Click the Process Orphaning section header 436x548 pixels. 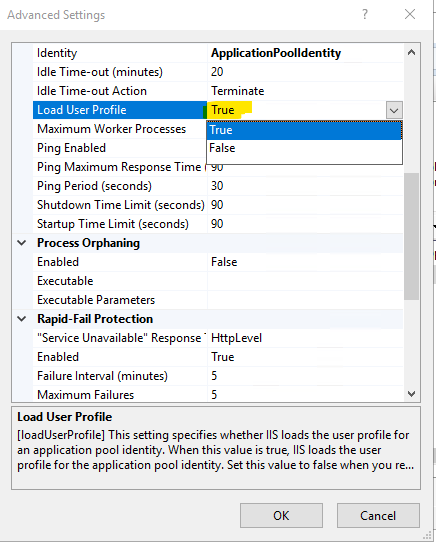pyautogui.click(x=88, y=243)
